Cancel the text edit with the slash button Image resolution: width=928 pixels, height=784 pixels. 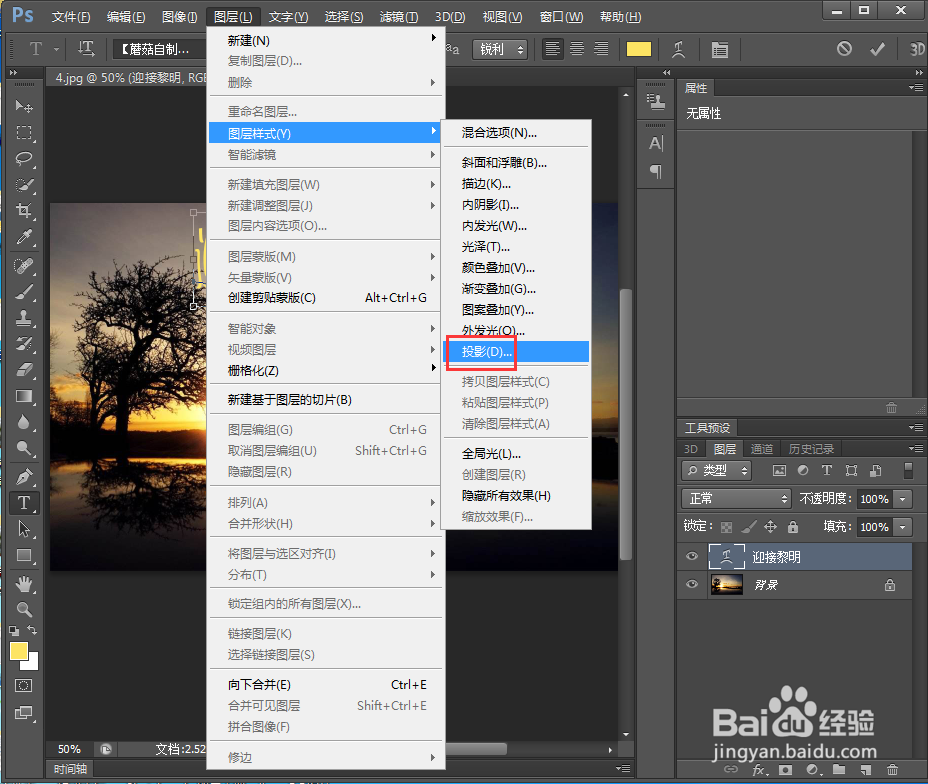coord(845,48)
